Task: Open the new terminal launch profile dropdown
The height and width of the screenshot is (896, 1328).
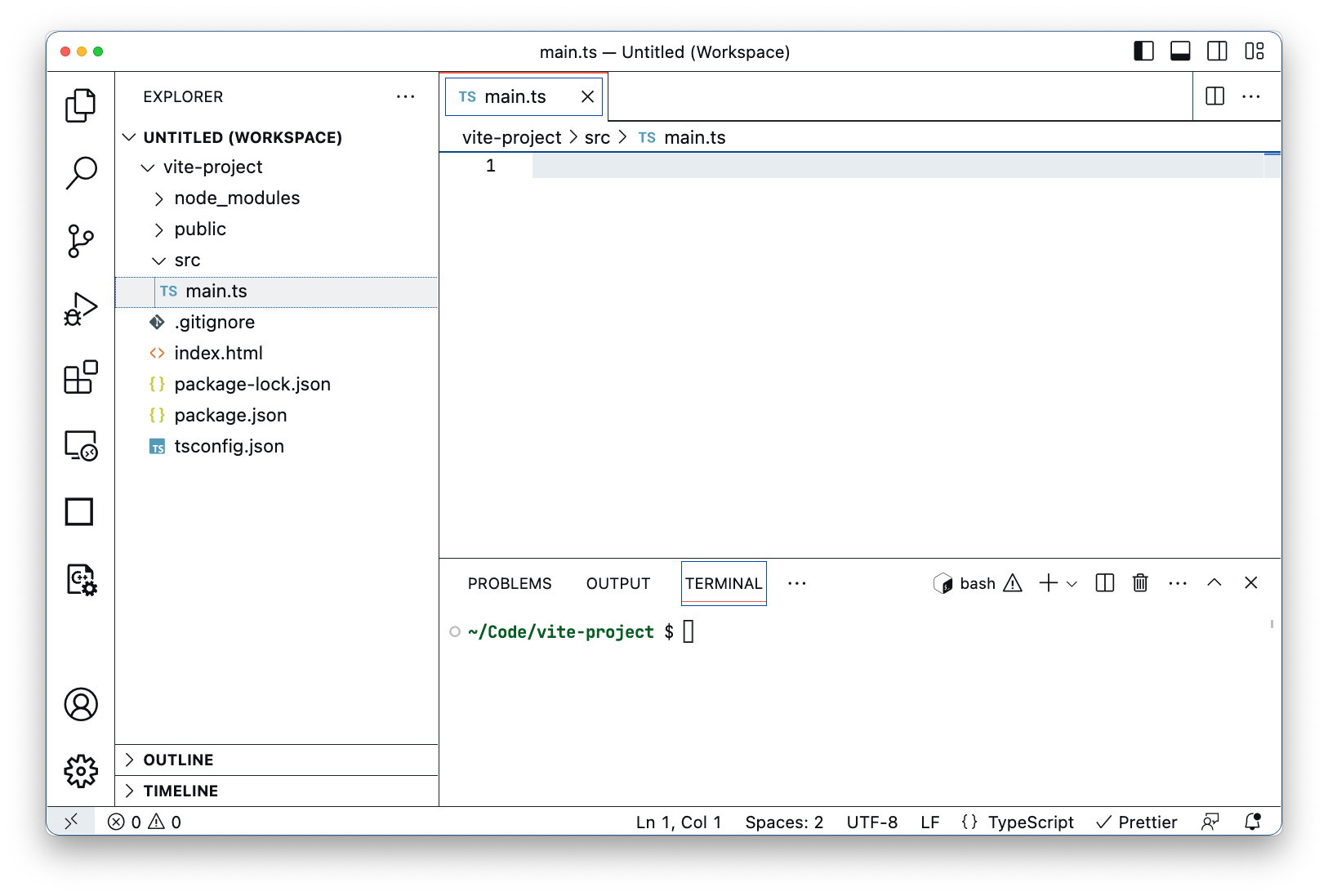Action: tap(1072, 584)
